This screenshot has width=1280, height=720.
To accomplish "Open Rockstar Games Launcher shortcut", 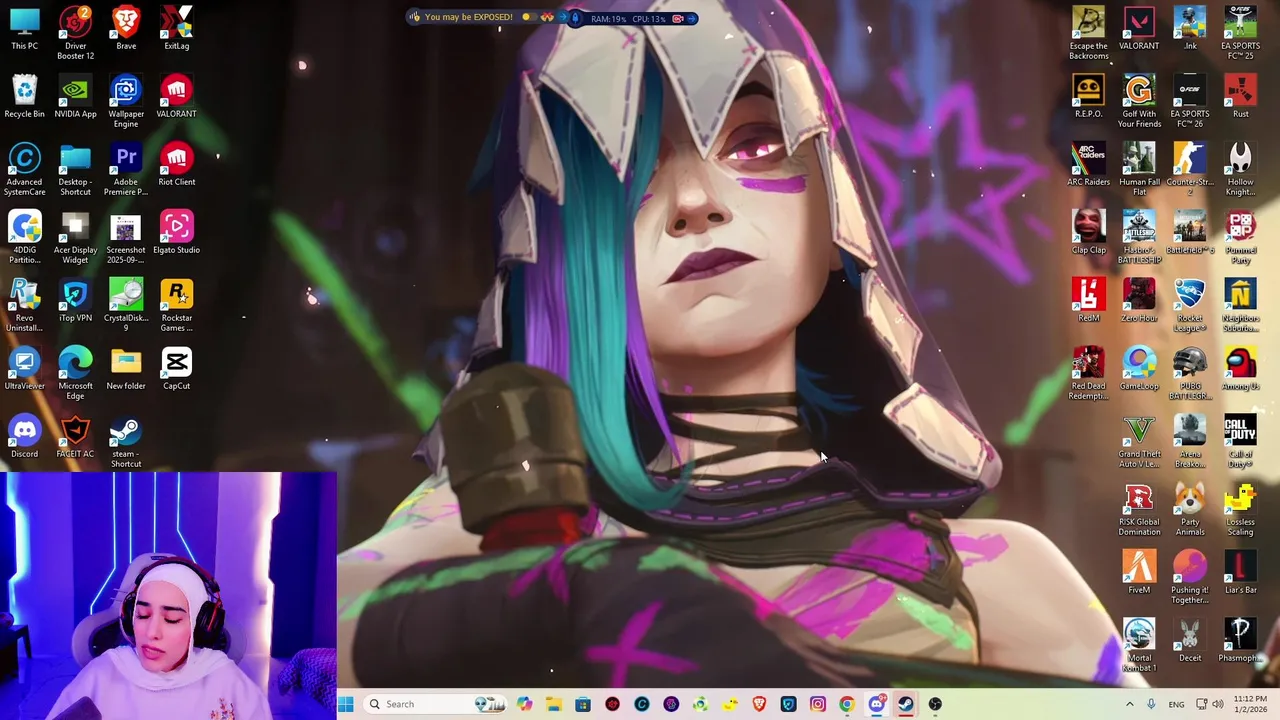I will [176, 305].
